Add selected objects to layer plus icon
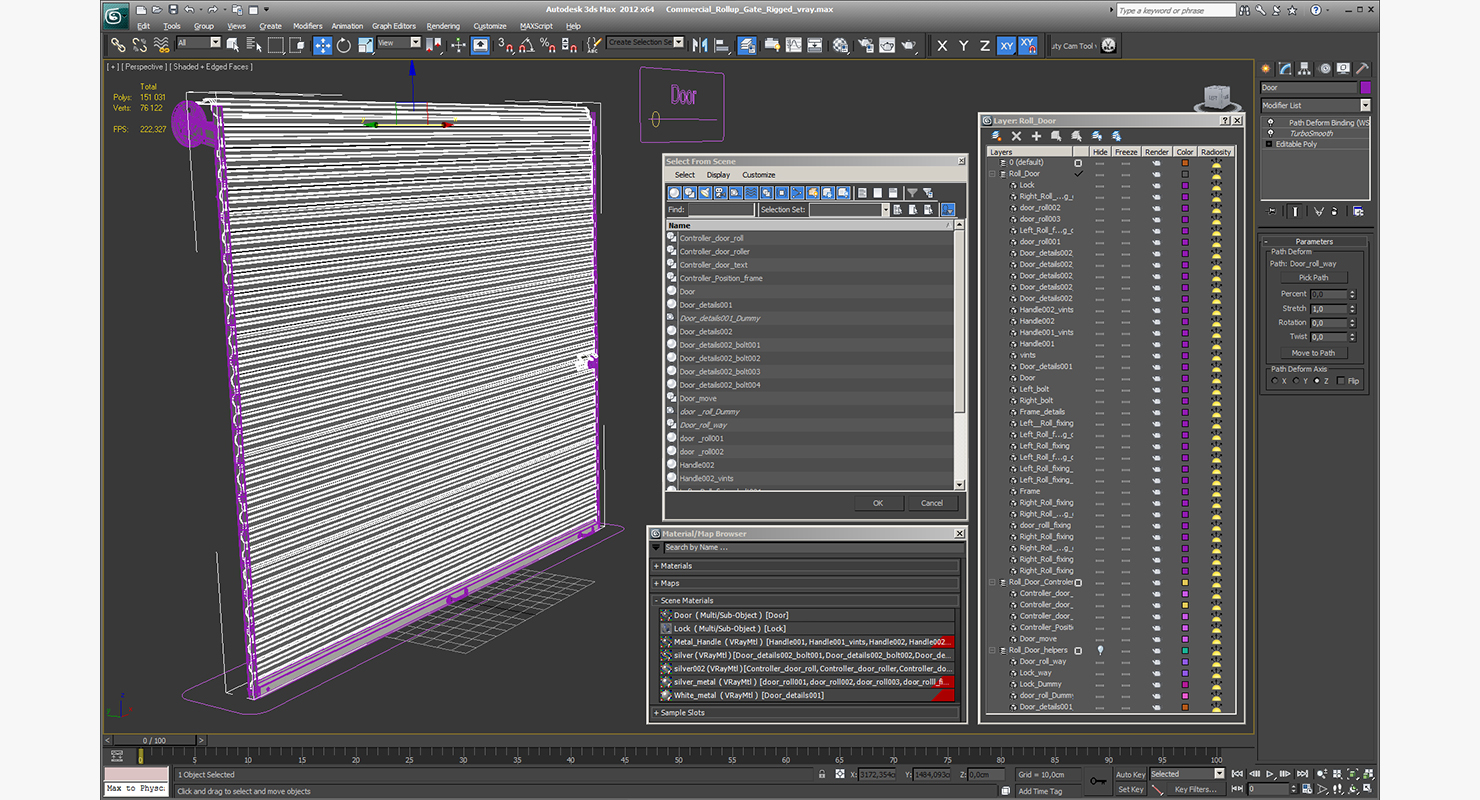This screenshot has height=800, width=1480. [x=1036, y=136]
